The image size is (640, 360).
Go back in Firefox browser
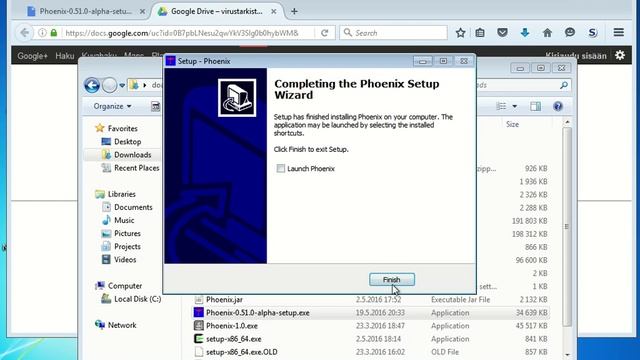point(25,33)
